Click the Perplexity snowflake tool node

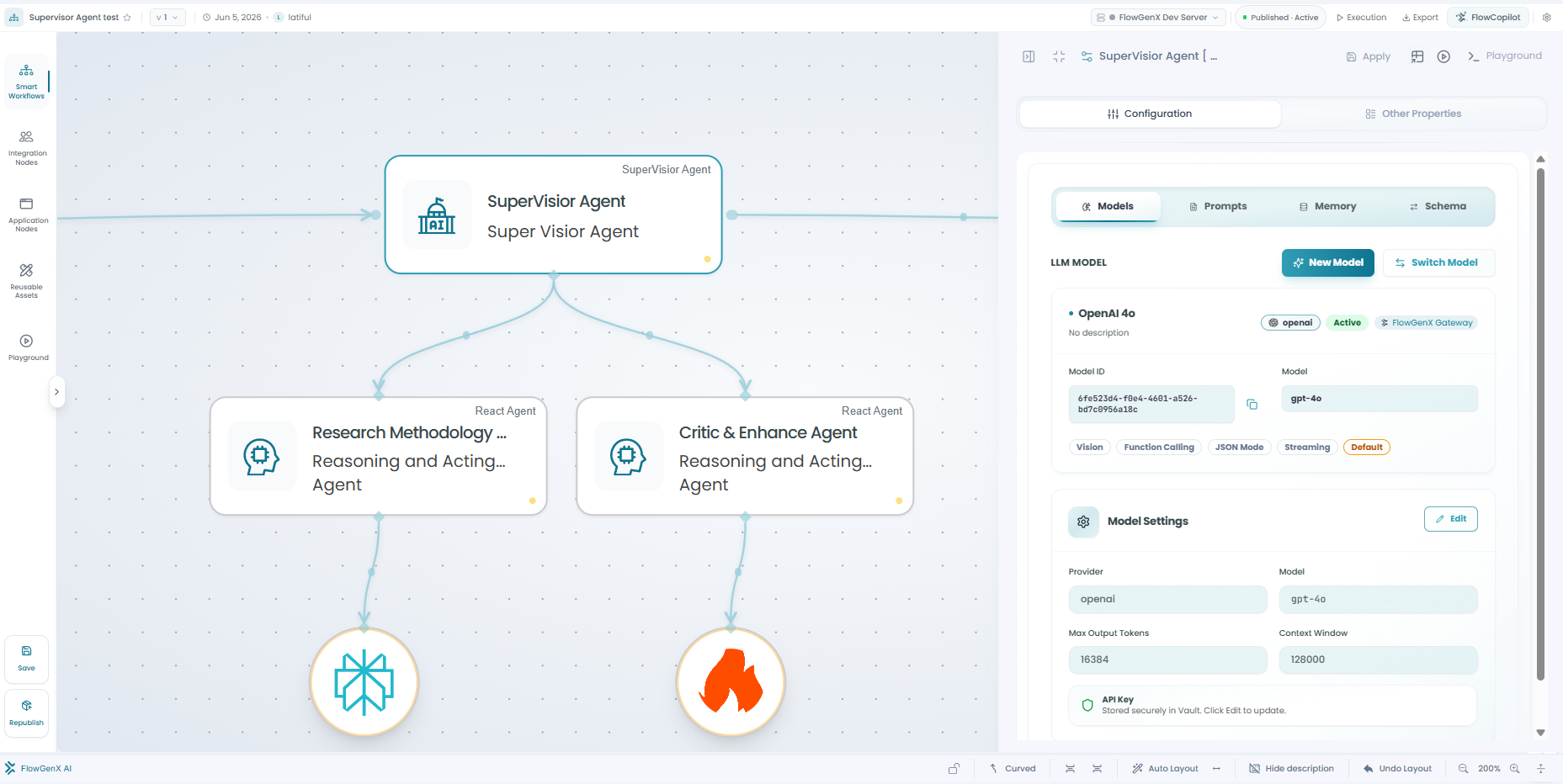(364, 682)
